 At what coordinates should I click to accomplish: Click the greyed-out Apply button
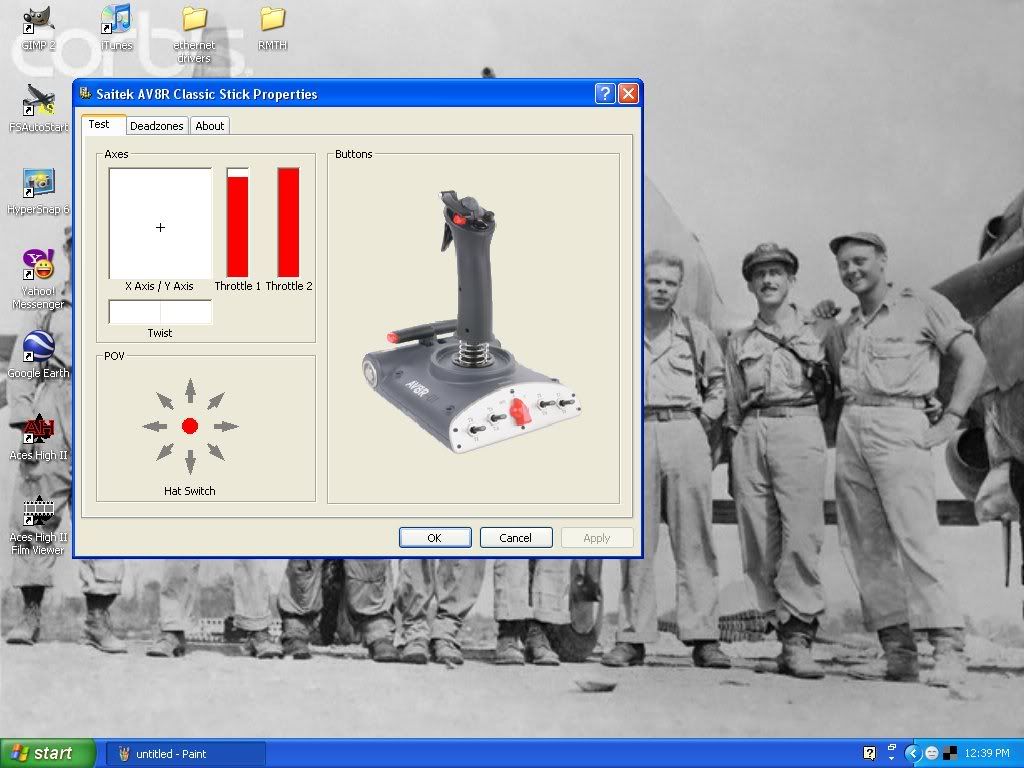tap(597, 537)
